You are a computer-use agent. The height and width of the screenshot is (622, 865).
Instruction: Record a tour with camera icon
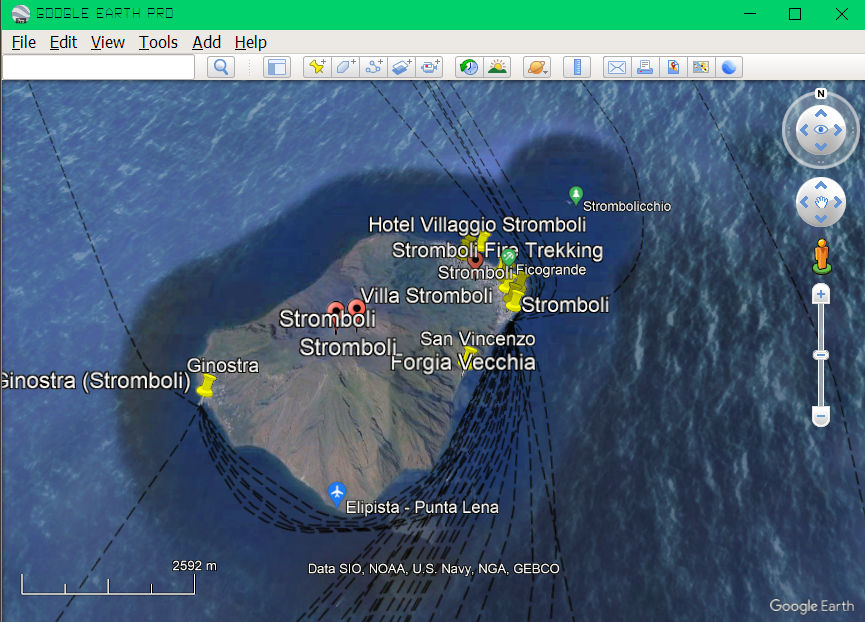(429, 67)
